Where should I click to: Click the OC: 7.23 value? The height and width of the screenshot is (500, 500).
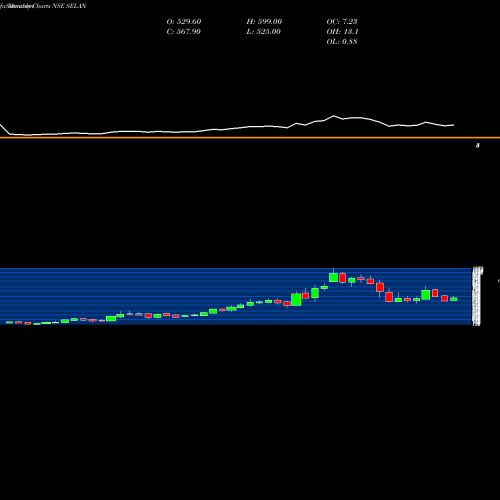[342, 22]
